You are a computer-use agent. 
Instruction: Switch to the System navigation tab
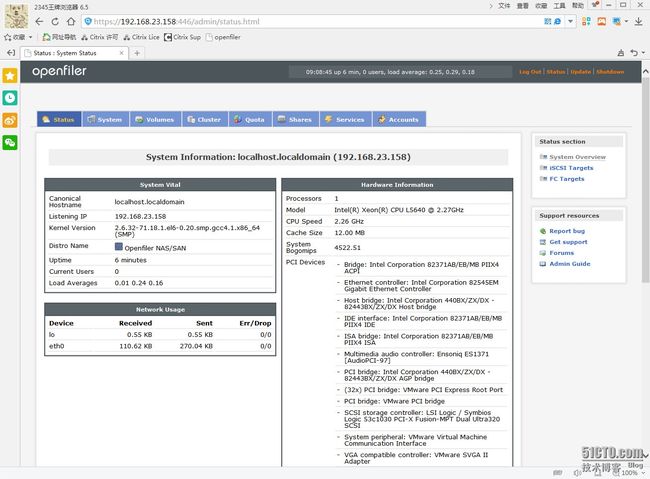point(106,119)
